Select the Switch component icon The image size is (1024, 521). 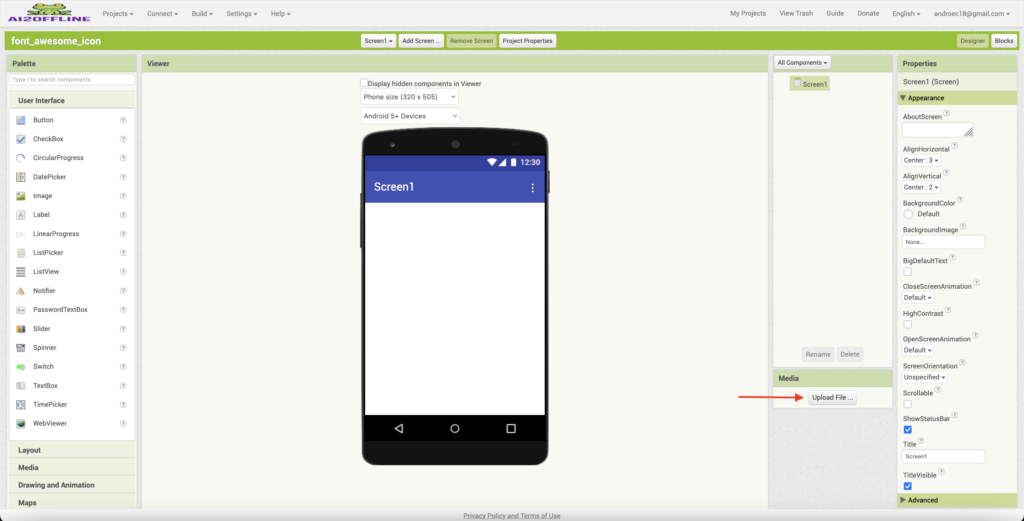[x=21, y=367]
